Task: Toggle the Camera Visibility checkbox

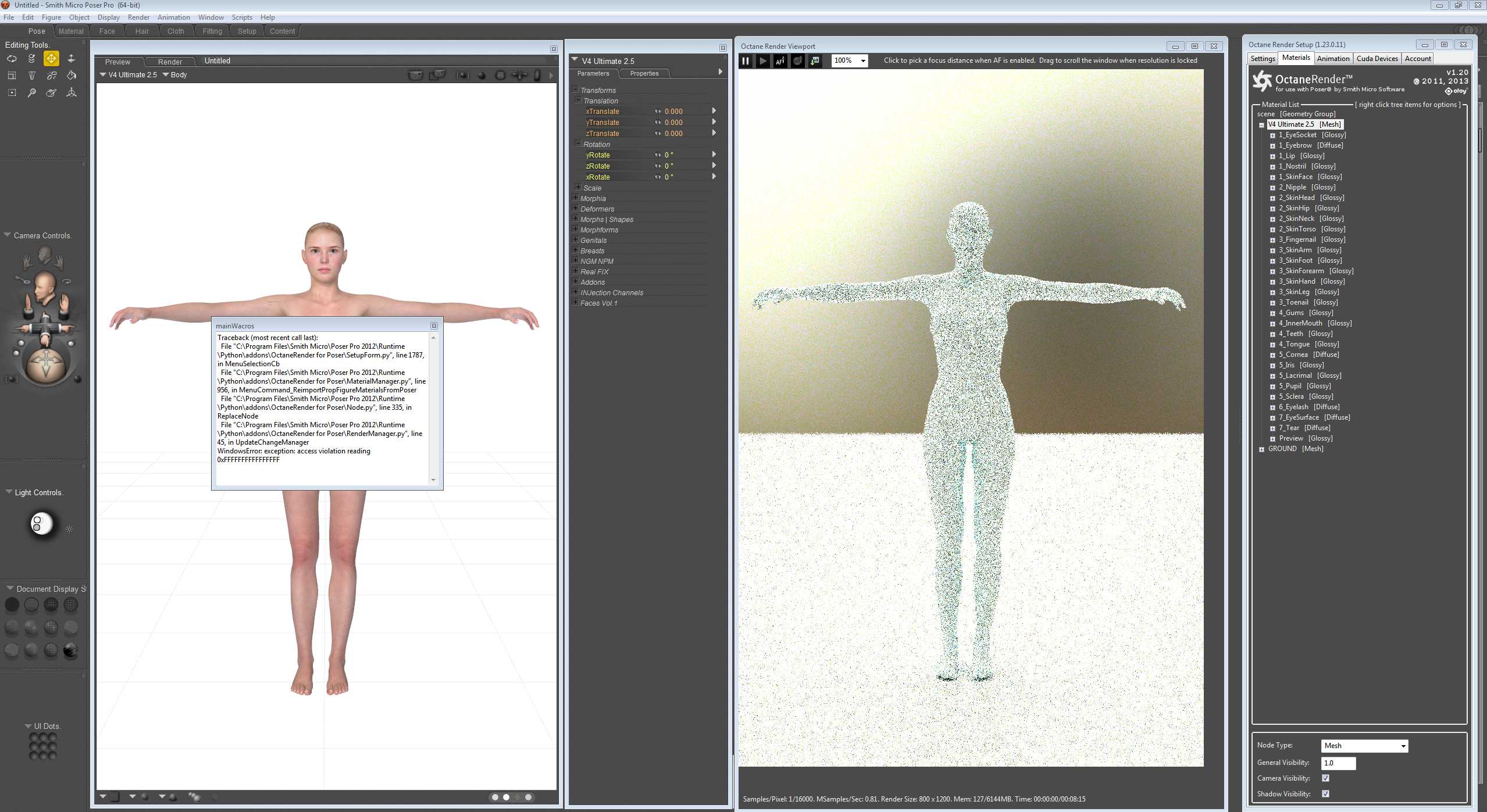Action: [1325, 778]
